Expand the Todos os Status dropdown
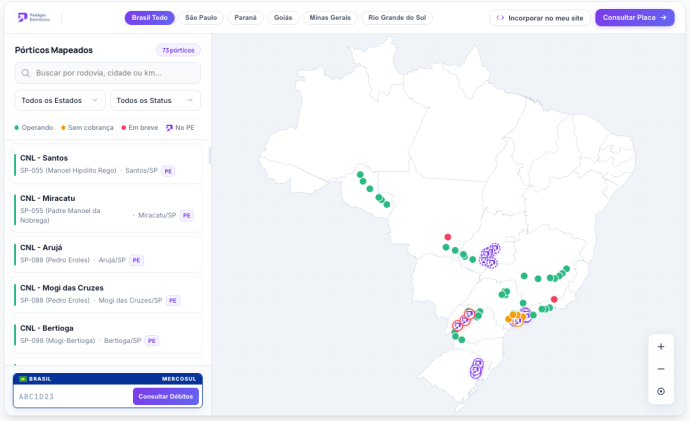 click(155, 100)
